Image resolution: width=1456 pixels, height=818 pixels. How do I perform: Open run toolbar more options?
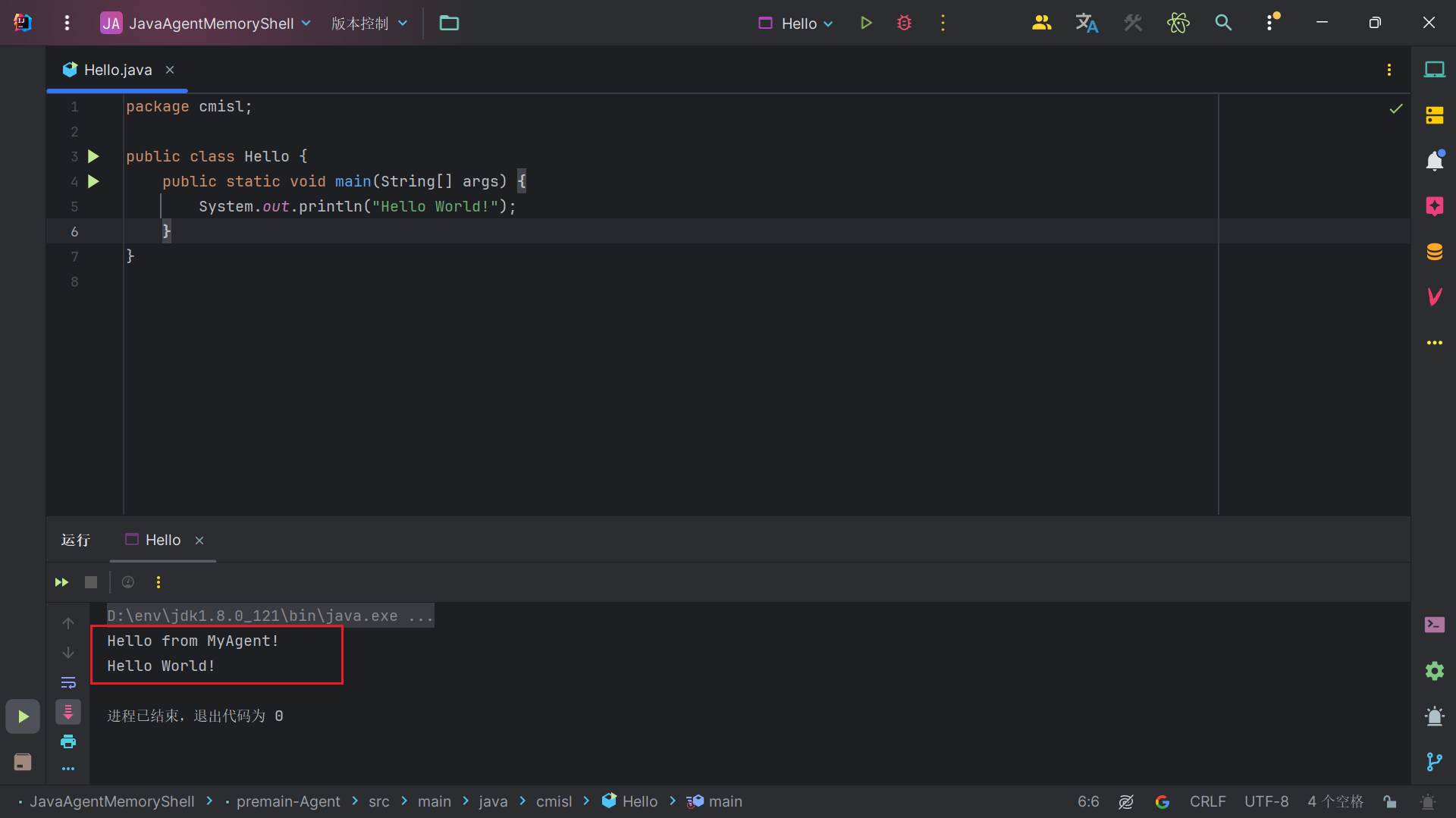click(158, 582)
